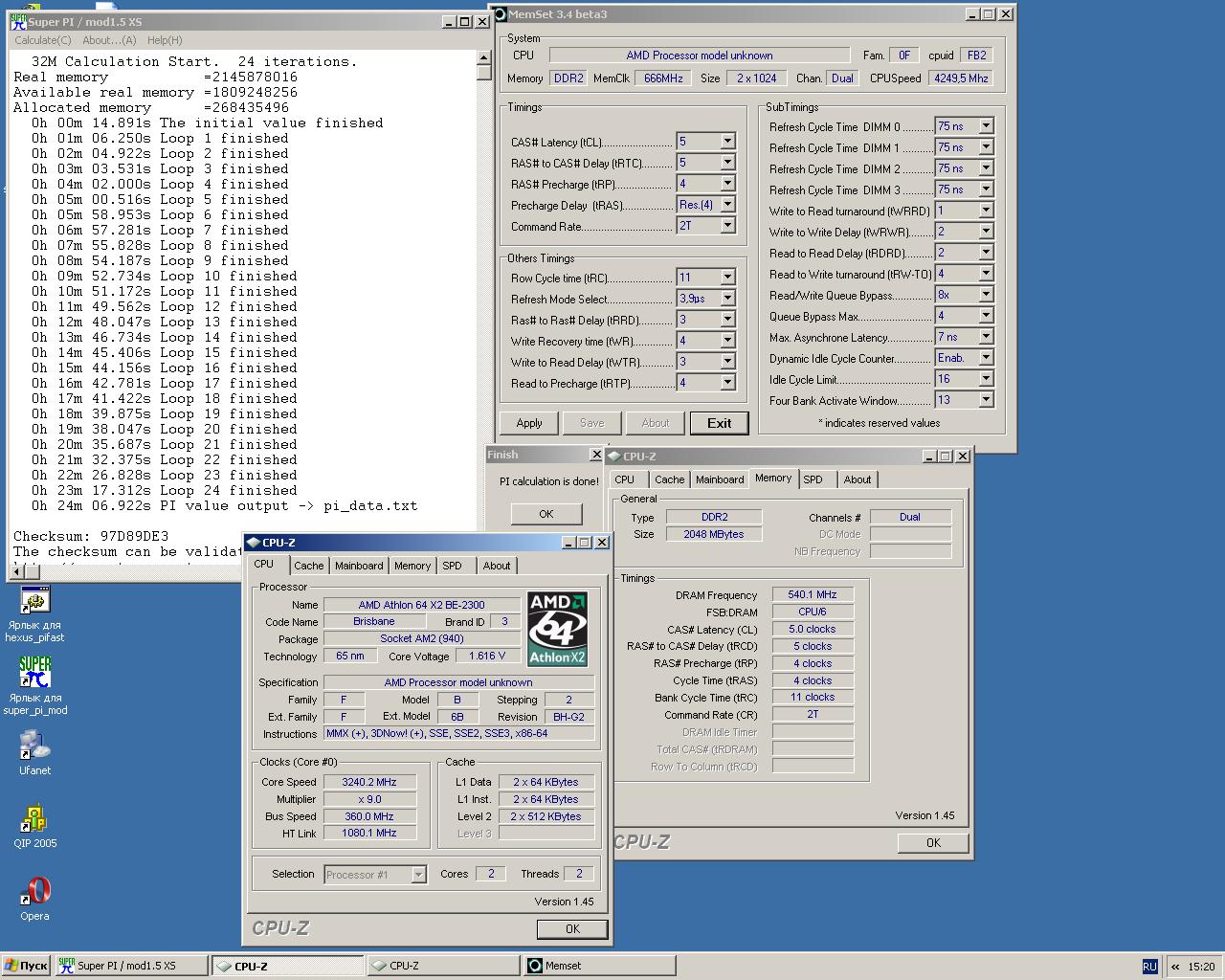Click the Super PI window title icon
The height and width of the screenshot is (980, 1225).
coord(18,21)
